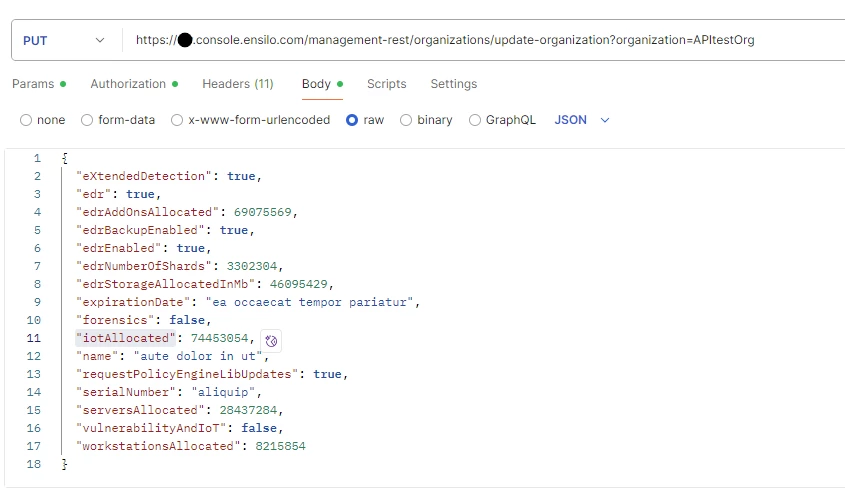Image resolution: width=845 pixels, height=489 pixels.
Task: Click the "aliquip" serialNumber value
Action: coord(223,392)
